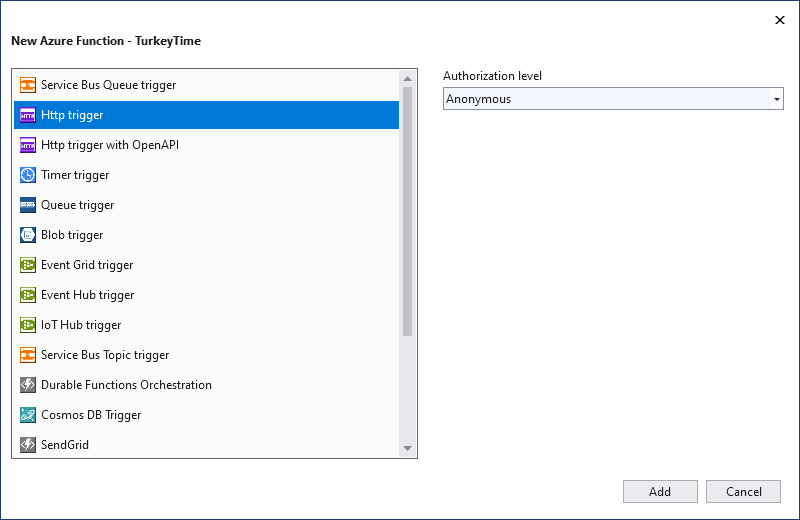Screen dimensions: 800x520
Task: Click the Service Bus Queue trigger icon
Action: point(28,85)
